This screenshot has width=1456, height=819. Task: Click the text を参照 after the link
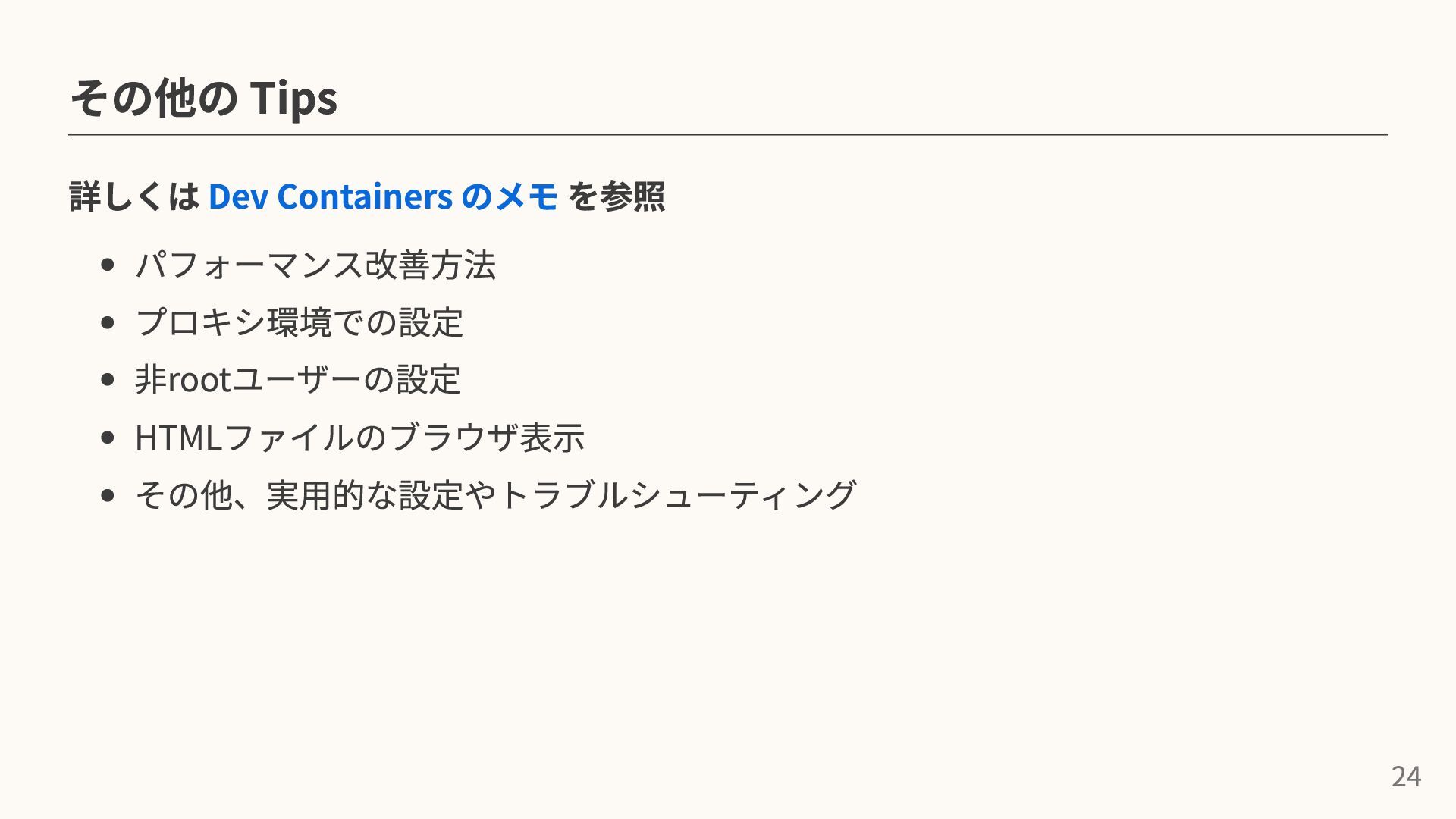pos(616,196)
